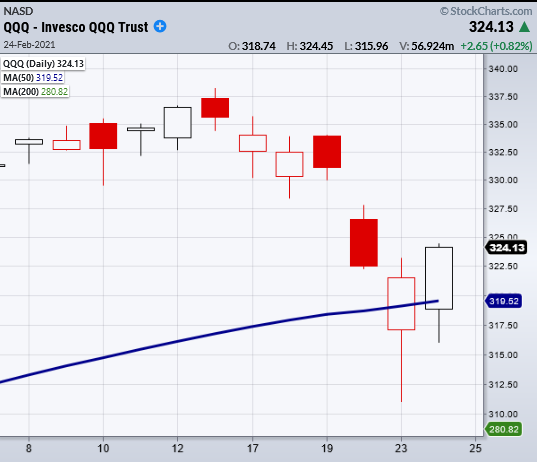The height and width of the screenshot is (462, 537).
Task: Click the NASD exchange label
Action: pos(18,11)
